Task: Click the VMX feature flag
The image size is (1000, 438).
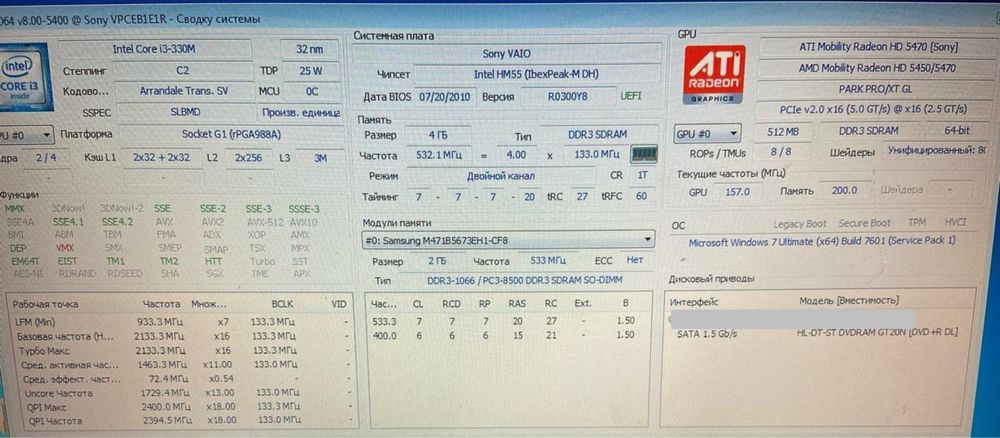Action: click(x=64, y=247)
